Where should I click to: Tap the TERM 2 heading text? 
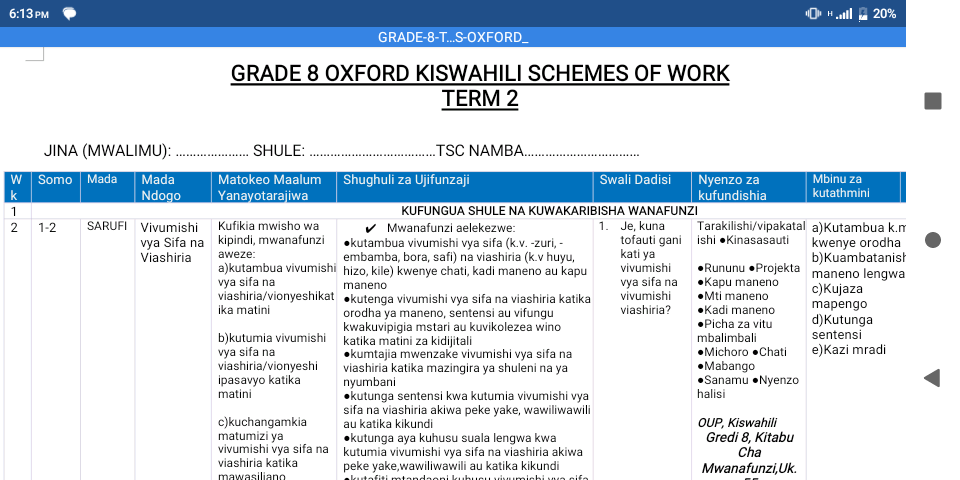click(480, 99)
